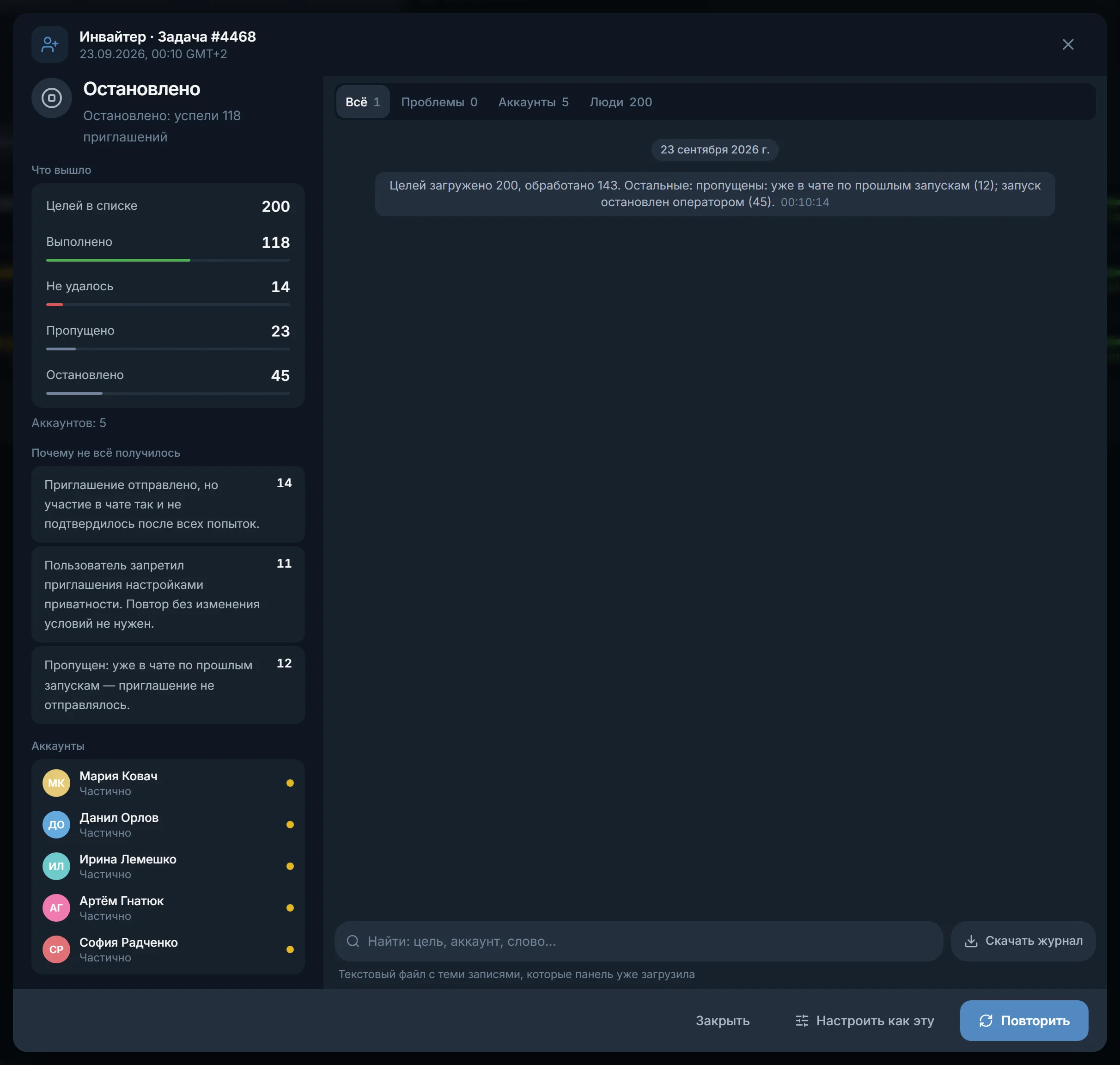Click status dot next to София Радченко
Screen dimensions: 1120x1065
click(x=290, y=949)
